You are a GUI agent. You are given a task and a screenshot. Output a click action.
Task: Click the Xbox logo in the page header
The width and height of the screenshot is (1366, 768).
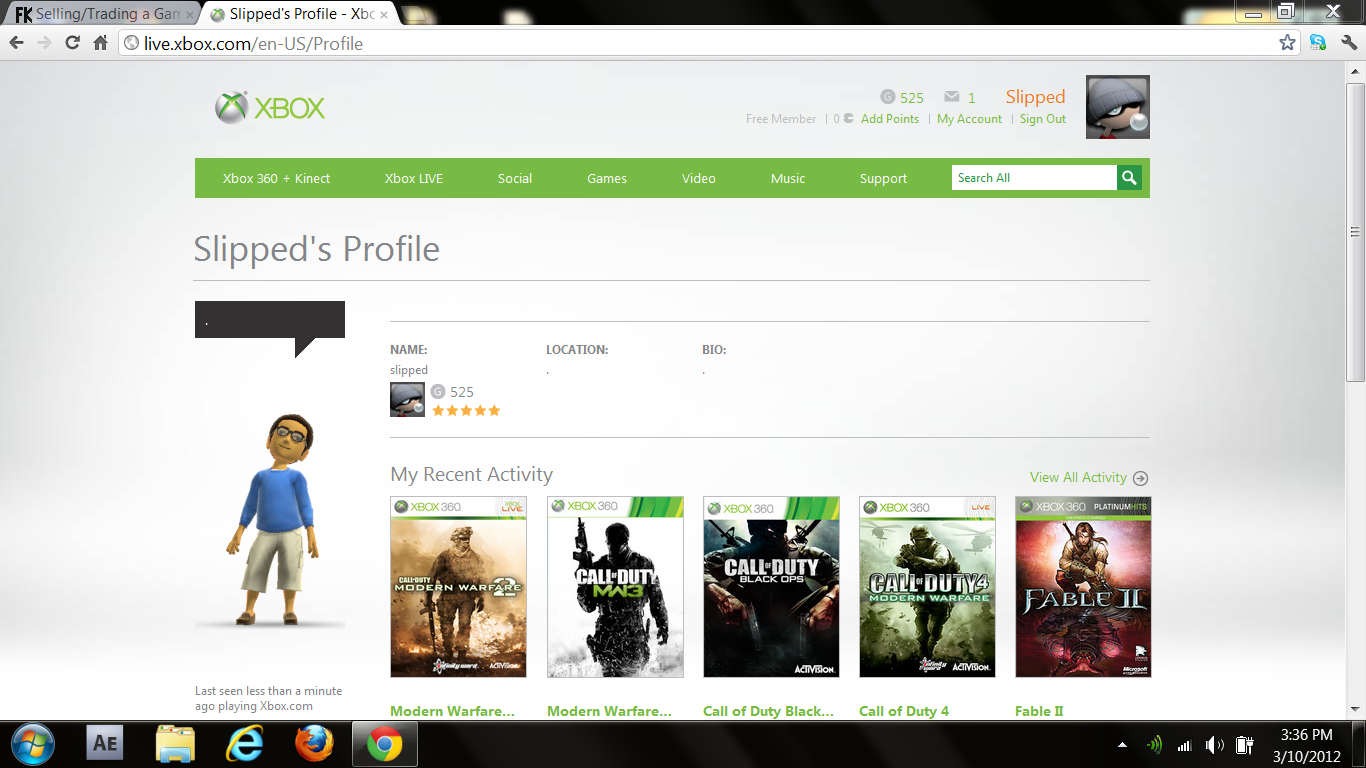coord(270,108)
